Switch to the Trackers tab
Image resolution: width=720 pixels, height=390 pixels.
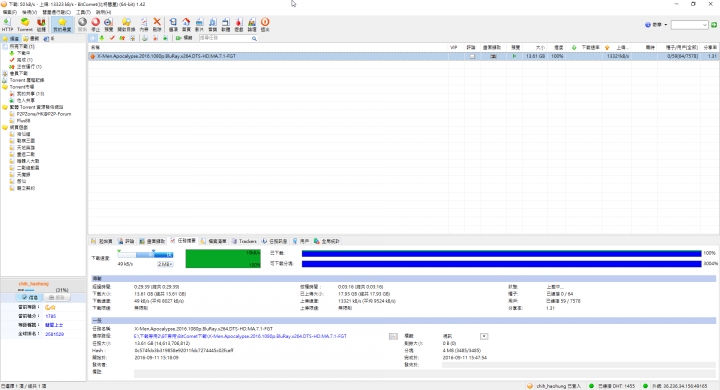tap(244, 241)
